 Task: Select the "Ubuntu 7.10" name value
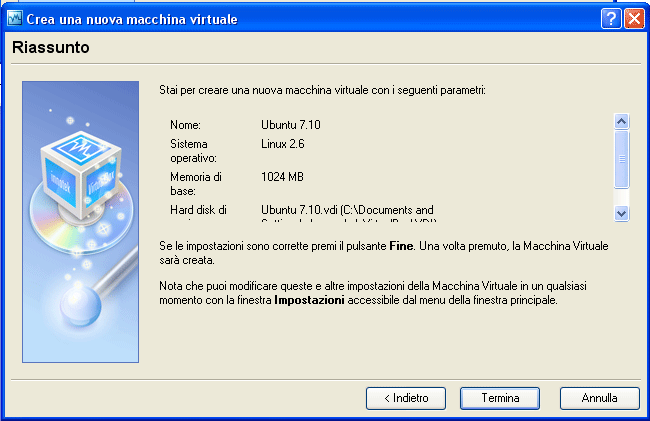[x=291, y=125]
